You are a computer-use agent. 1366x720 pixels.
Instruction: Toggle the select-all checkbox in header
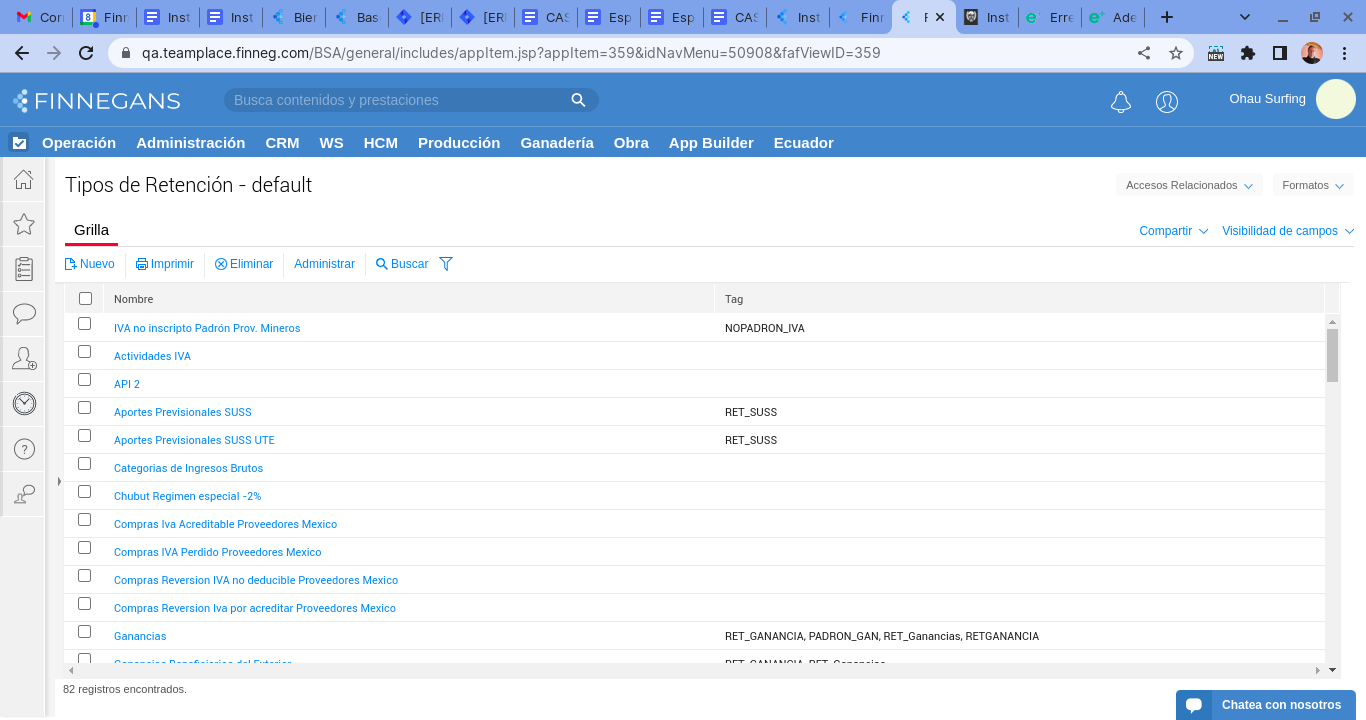pyautogui.click(x=85, y=298)
